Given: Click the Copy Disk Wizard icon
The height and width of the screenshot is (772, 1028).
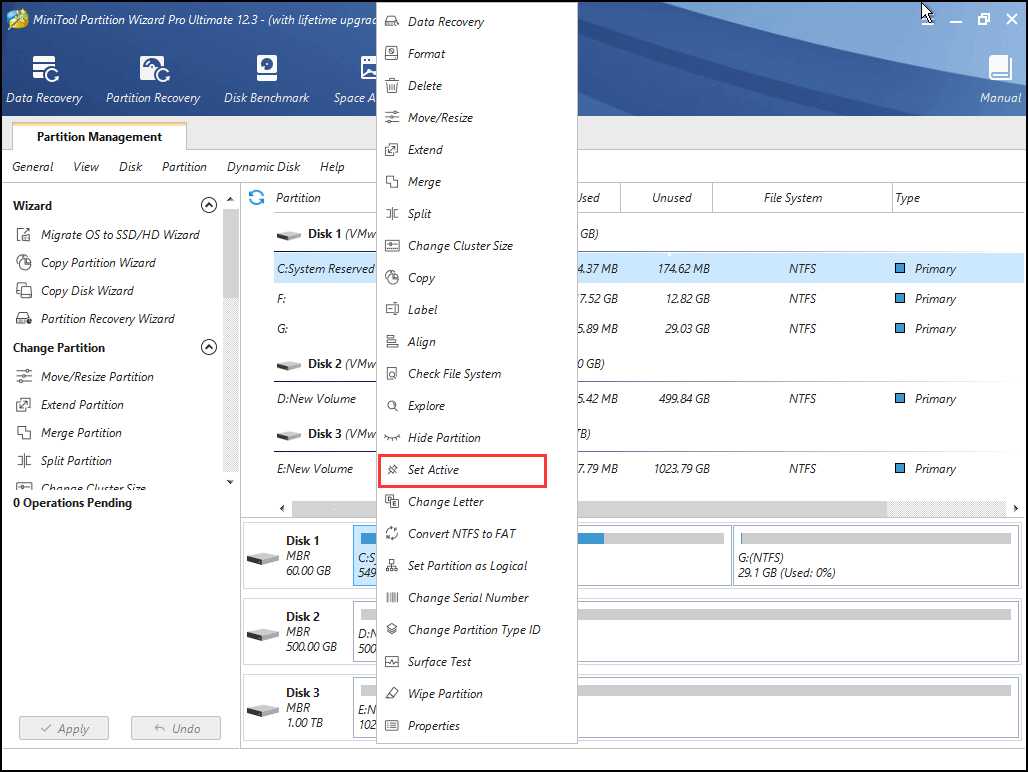Looking at the screenshot, I should click(24, 290).
